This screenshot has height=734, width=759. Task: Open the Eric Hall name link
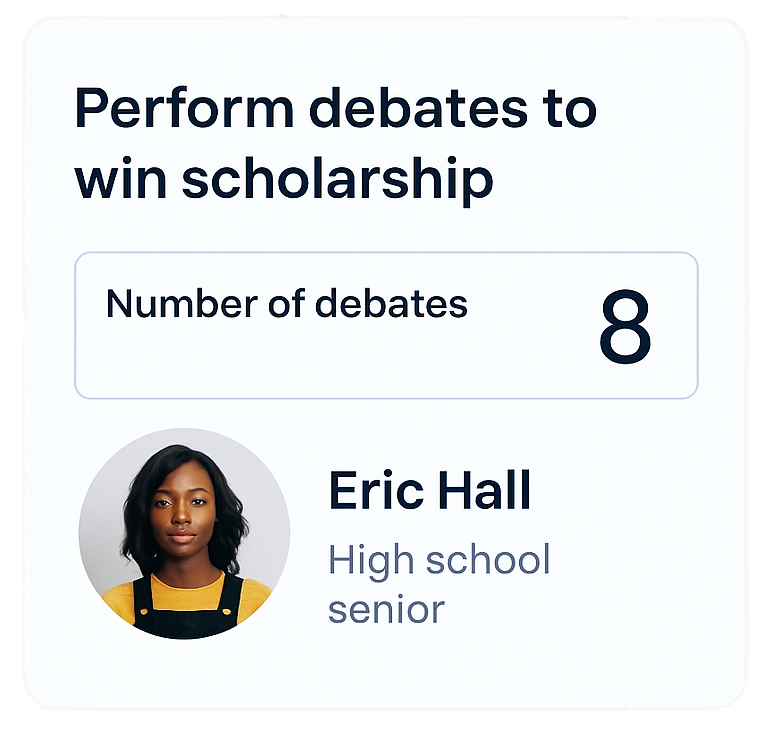[x=430, y=491]
